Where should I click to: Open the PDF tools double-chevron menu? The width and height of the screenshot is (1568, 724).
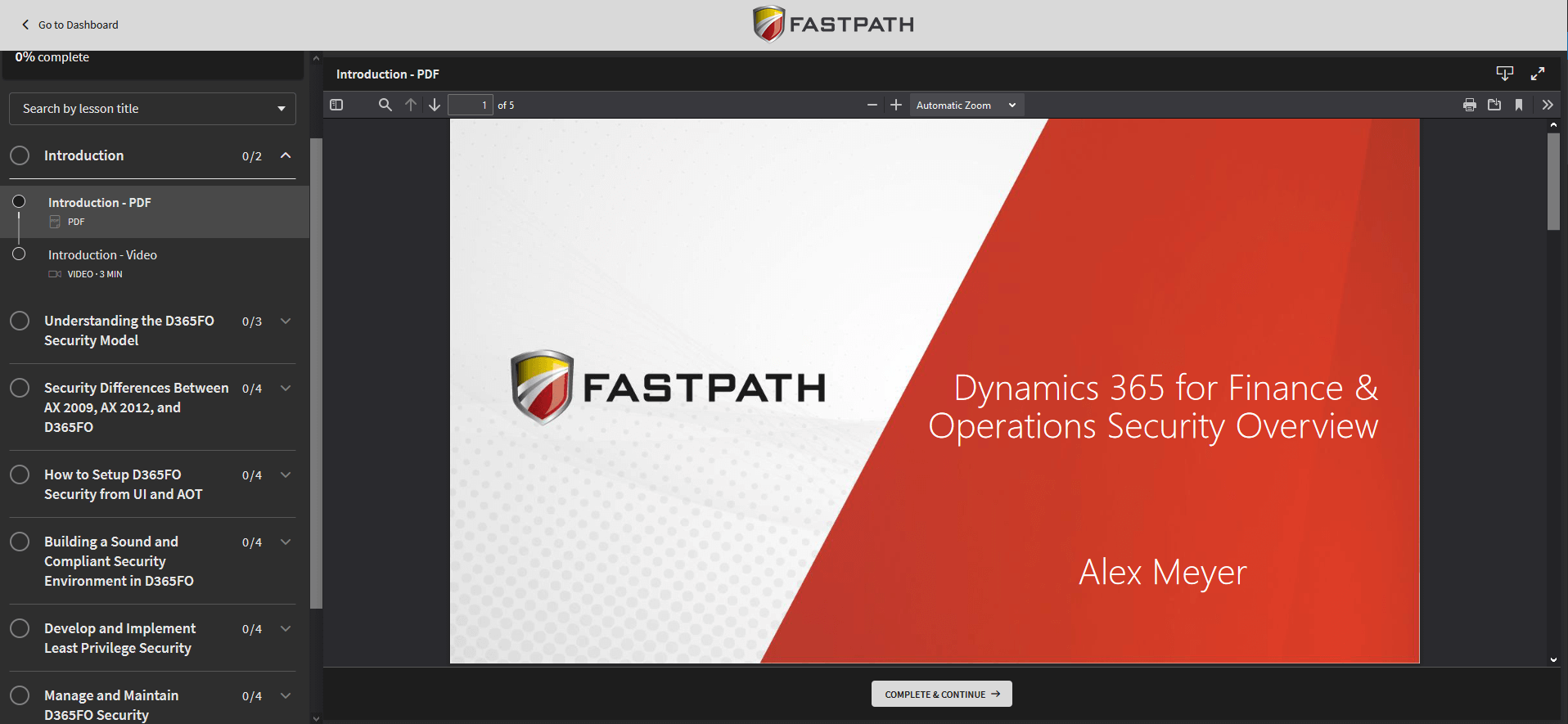click(x=1548, y=105)
